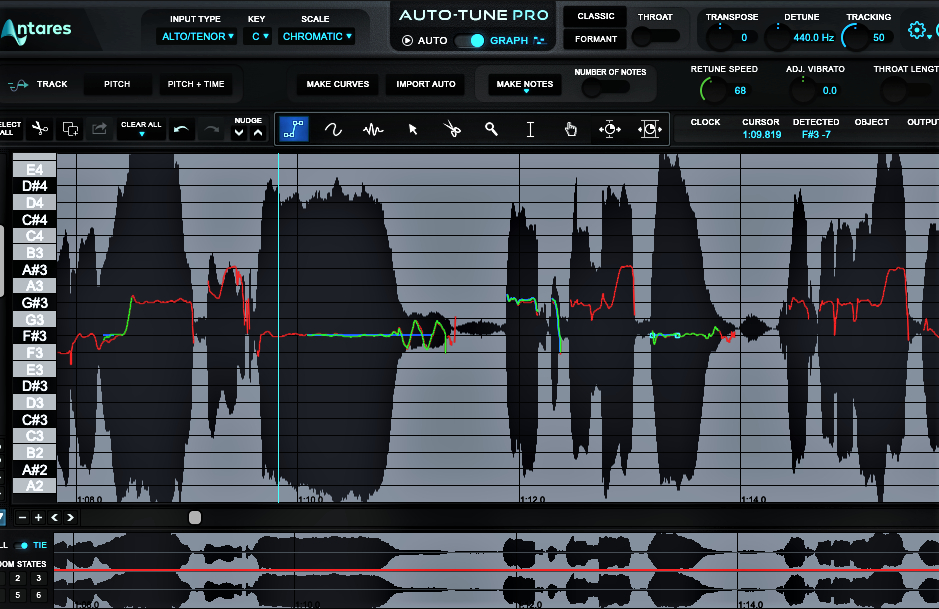Click the Import Auto button
The height and width of the screenshot is (609, 939).
click(426, 84)
